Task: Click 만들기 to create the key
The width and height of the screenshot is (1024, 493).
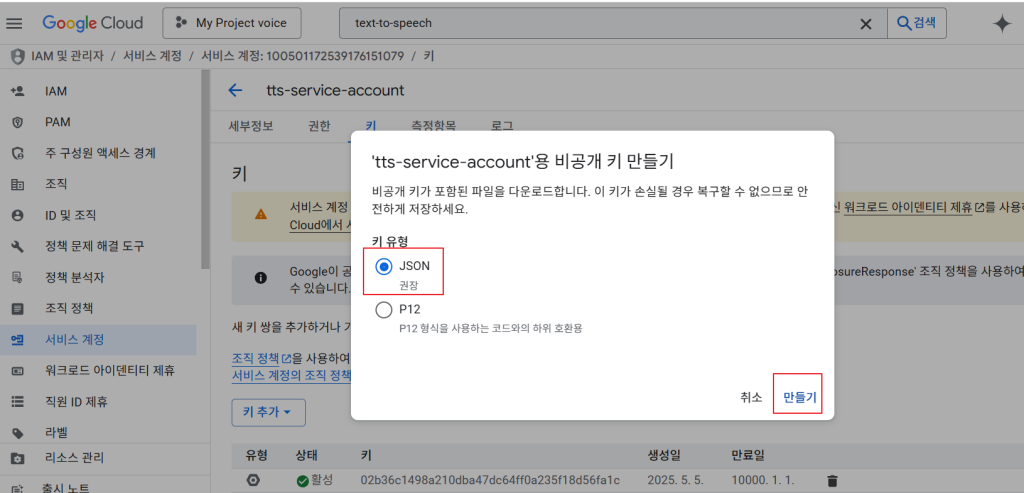Action: (x=800, y=397)
